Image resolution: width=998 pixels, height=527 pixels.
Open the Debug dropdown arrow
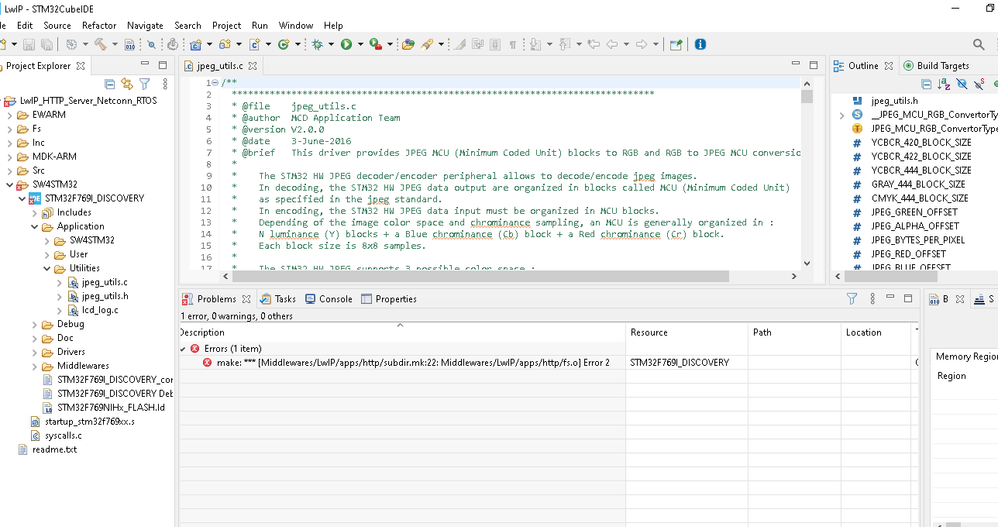[x=331, y=45]
